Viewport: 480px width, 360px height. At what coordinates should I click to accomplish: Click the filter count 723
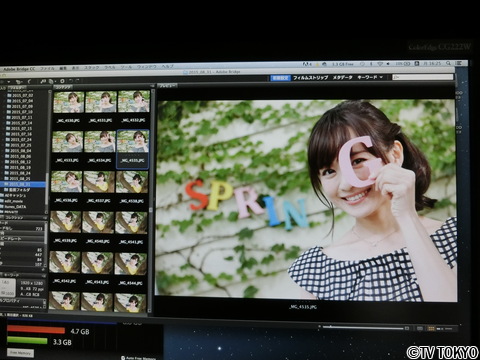pyautogui.click(x=39, y=229)
